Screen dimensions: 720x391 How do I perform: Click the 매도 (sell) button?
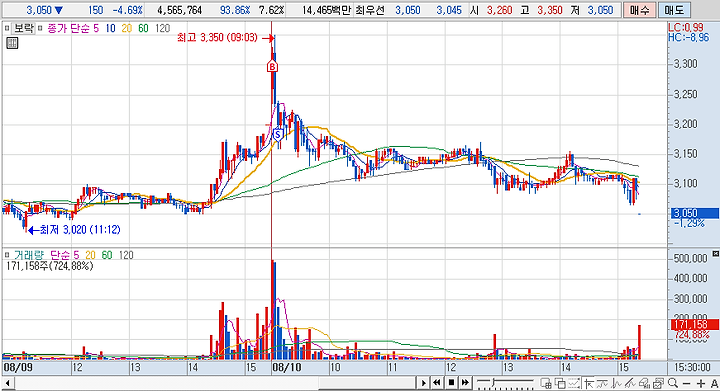(674, 10)
